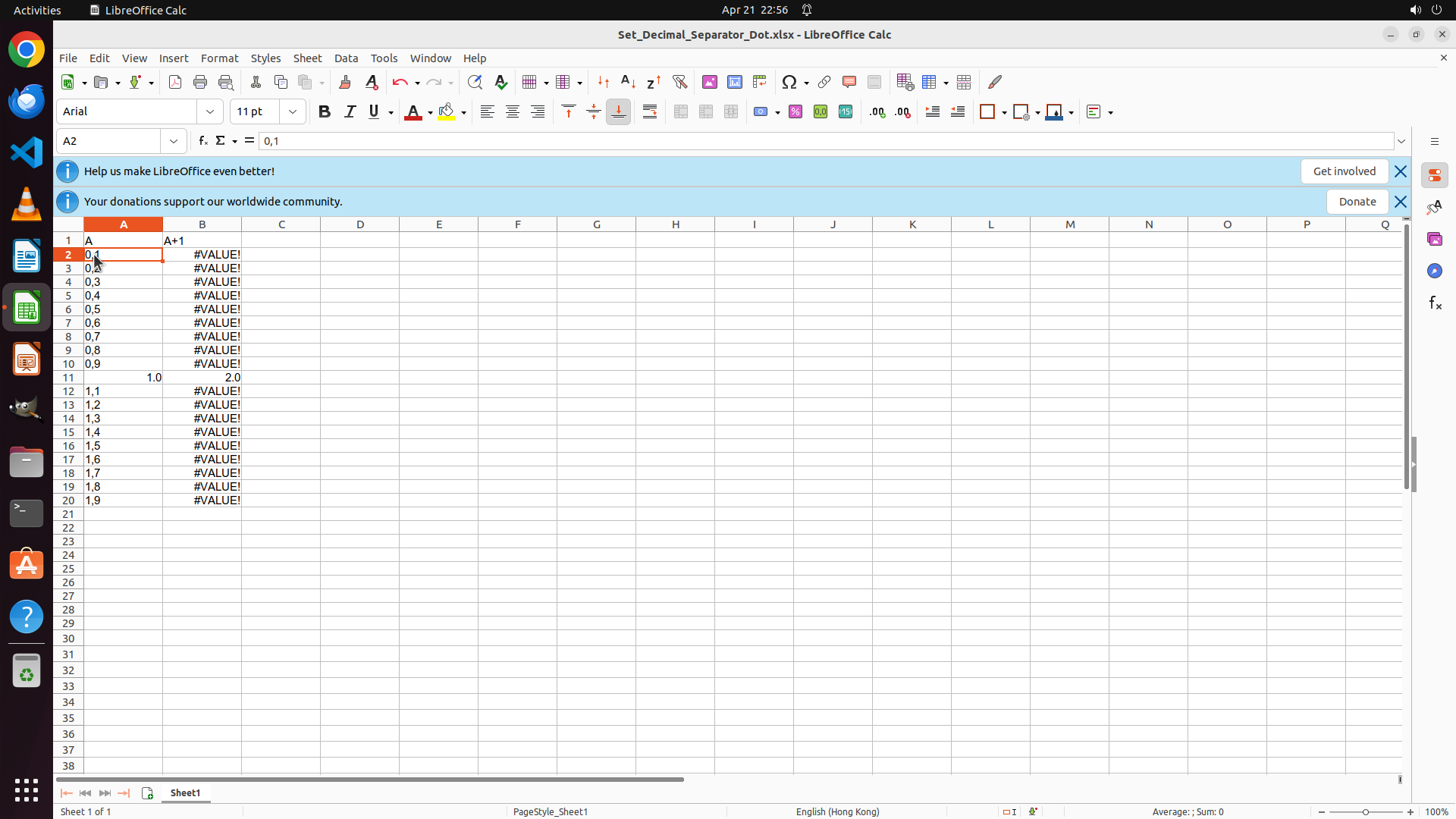
Task: Click the Export as PDF icon
Action: click(175, 82)
